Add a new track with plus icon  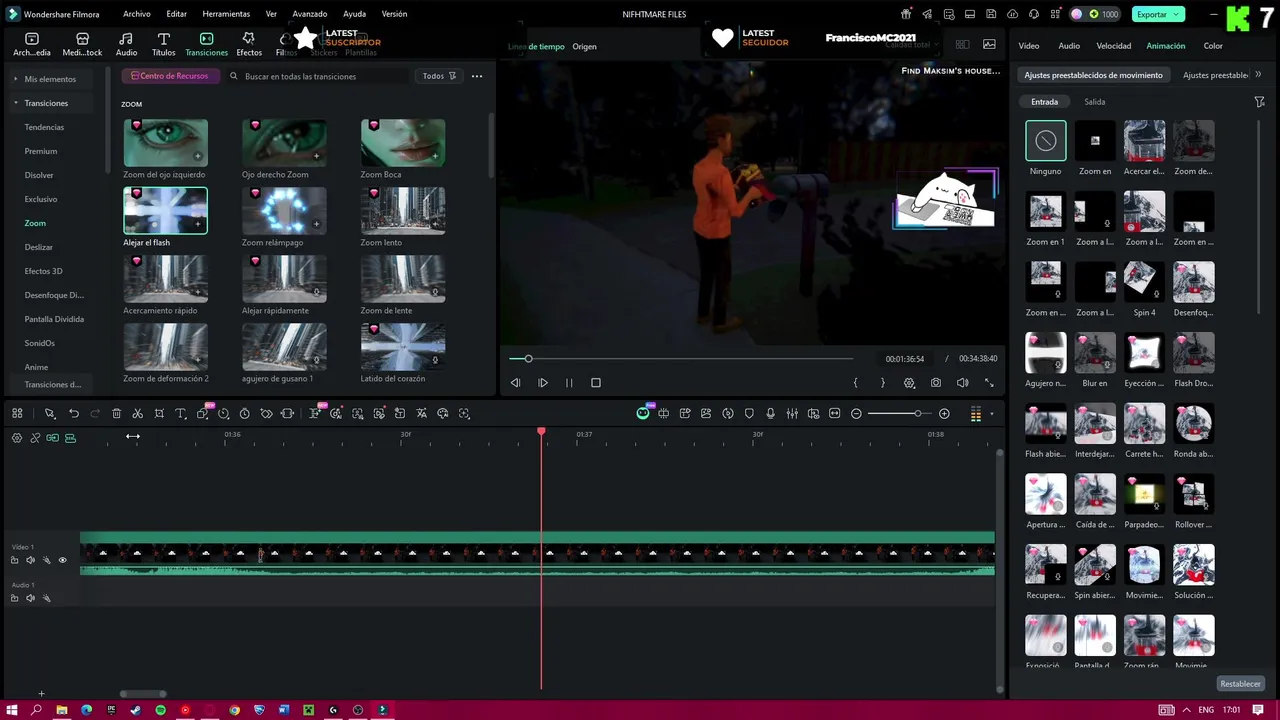(41, 693)
